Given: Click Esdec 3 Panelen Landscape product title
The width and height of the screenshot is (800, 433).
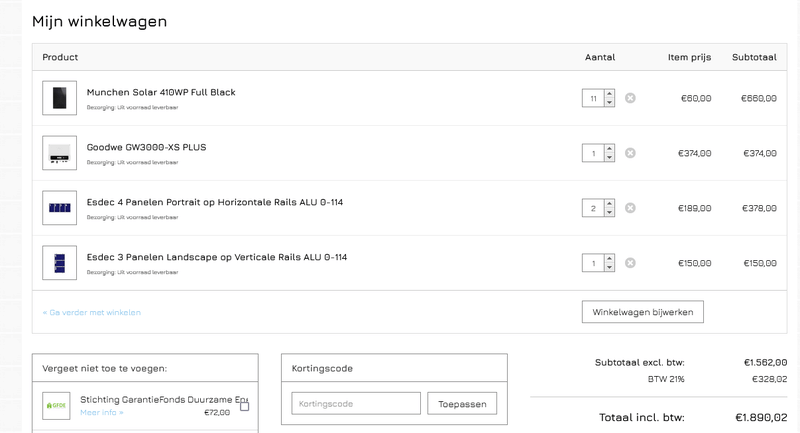Looking at the screenshot, I should click(217, 257).
